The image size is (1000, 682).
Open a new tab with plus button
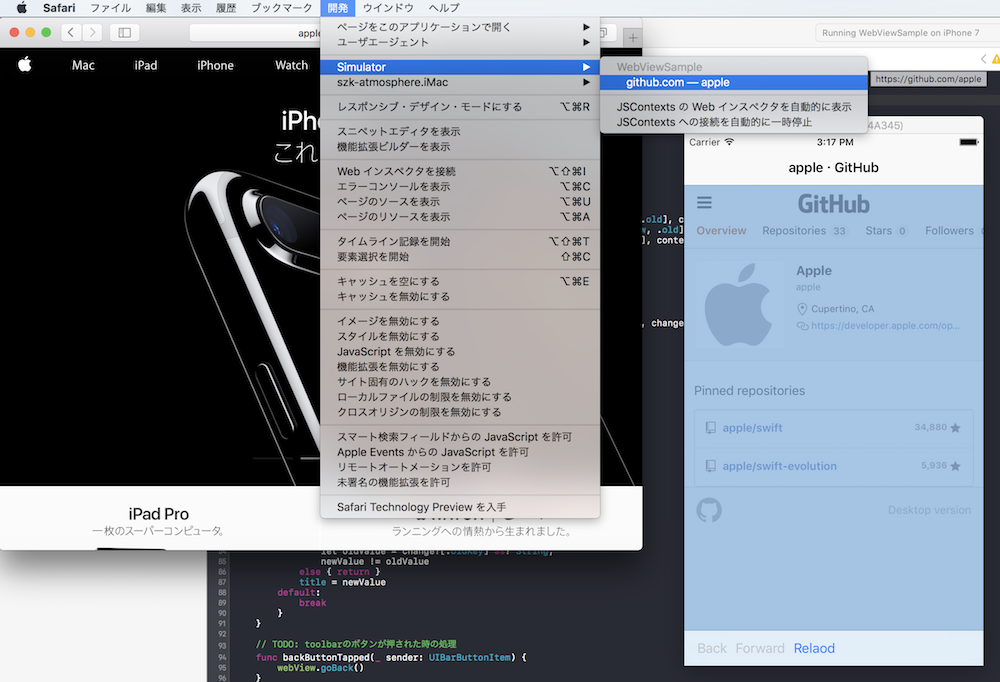pos(632,37)
